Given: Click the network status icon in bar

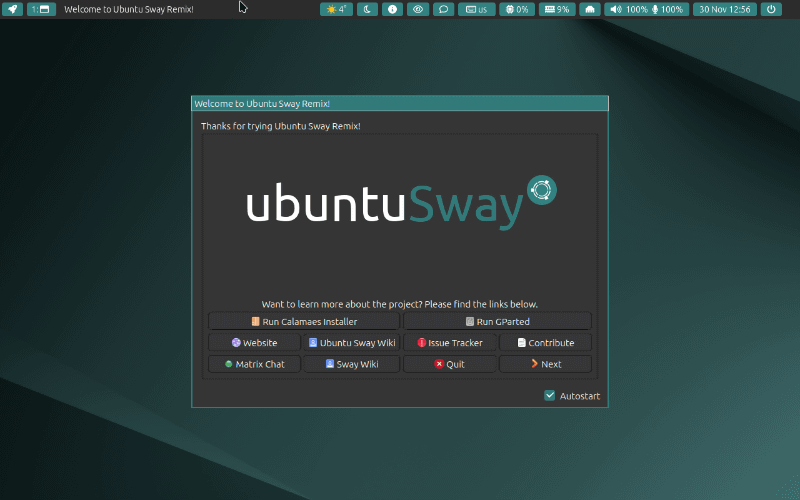Looking at the screenshot, I should [x=590, y=9].
